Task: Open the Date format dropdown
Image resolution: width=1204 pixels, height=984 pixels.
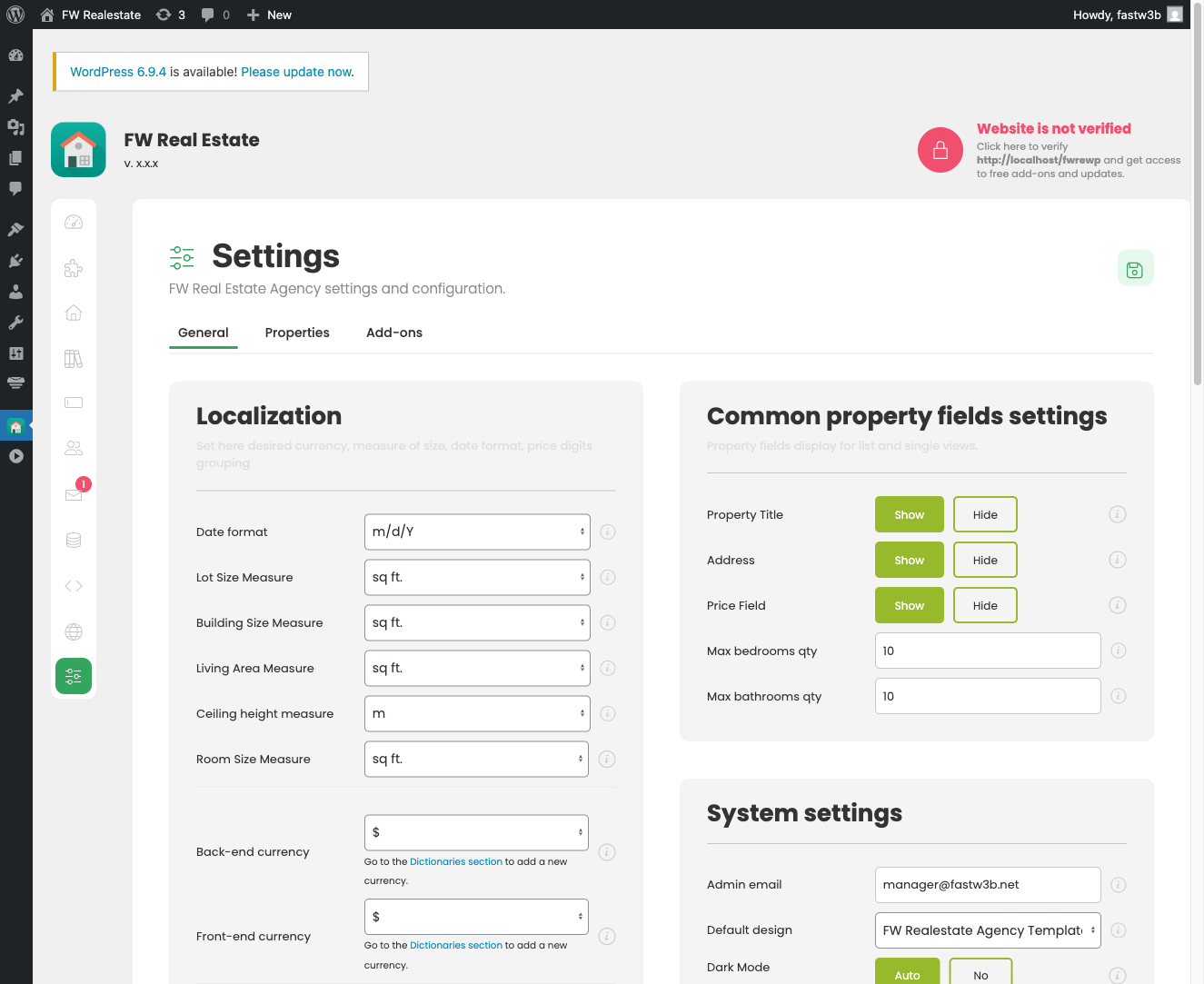Action: pos(476,532)
